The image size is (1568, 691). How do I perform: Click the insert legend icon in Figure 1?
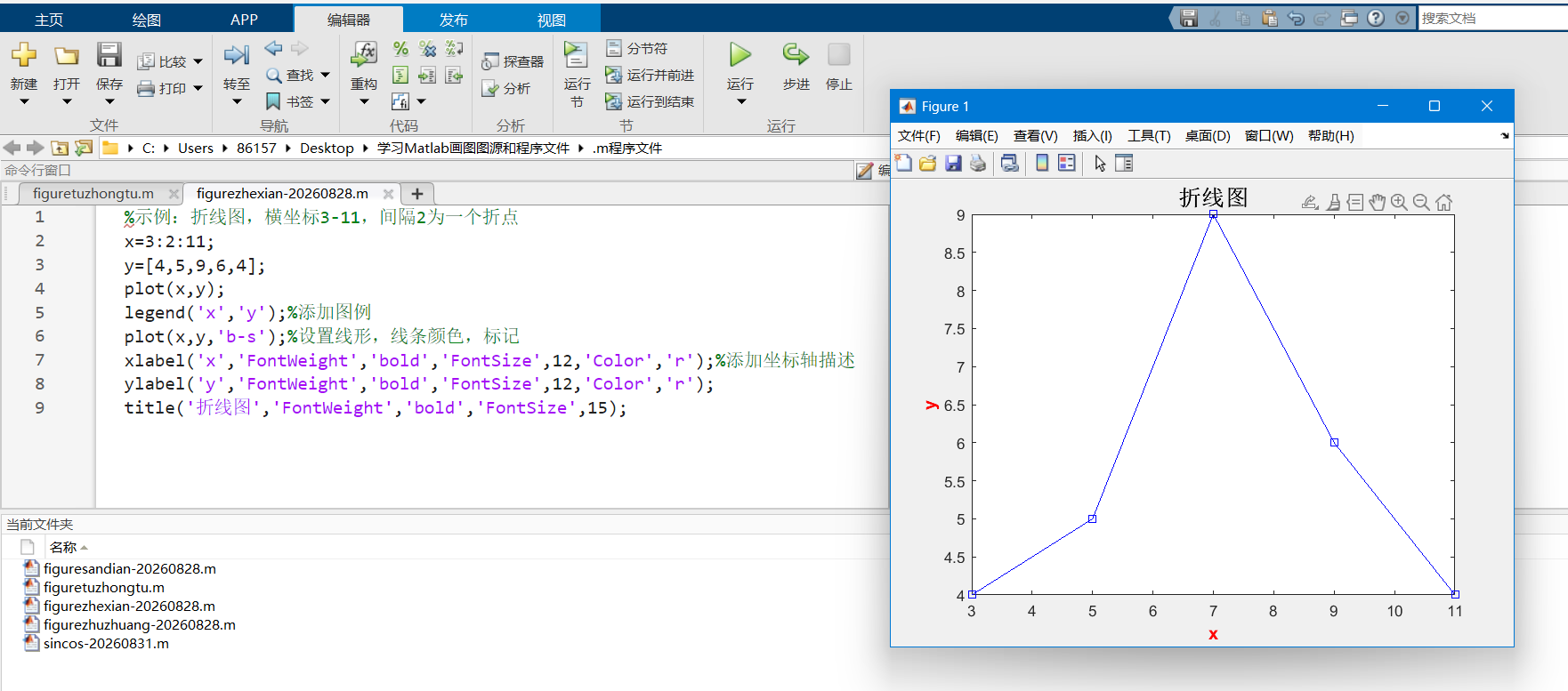point(1067,164)
